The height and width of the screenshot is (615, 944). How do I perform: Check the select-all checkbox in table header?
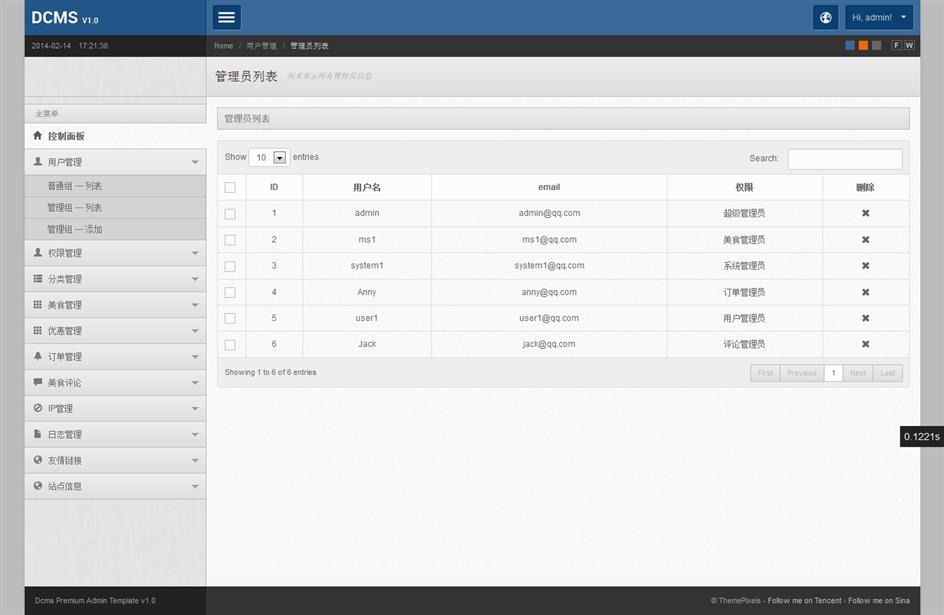230,187
